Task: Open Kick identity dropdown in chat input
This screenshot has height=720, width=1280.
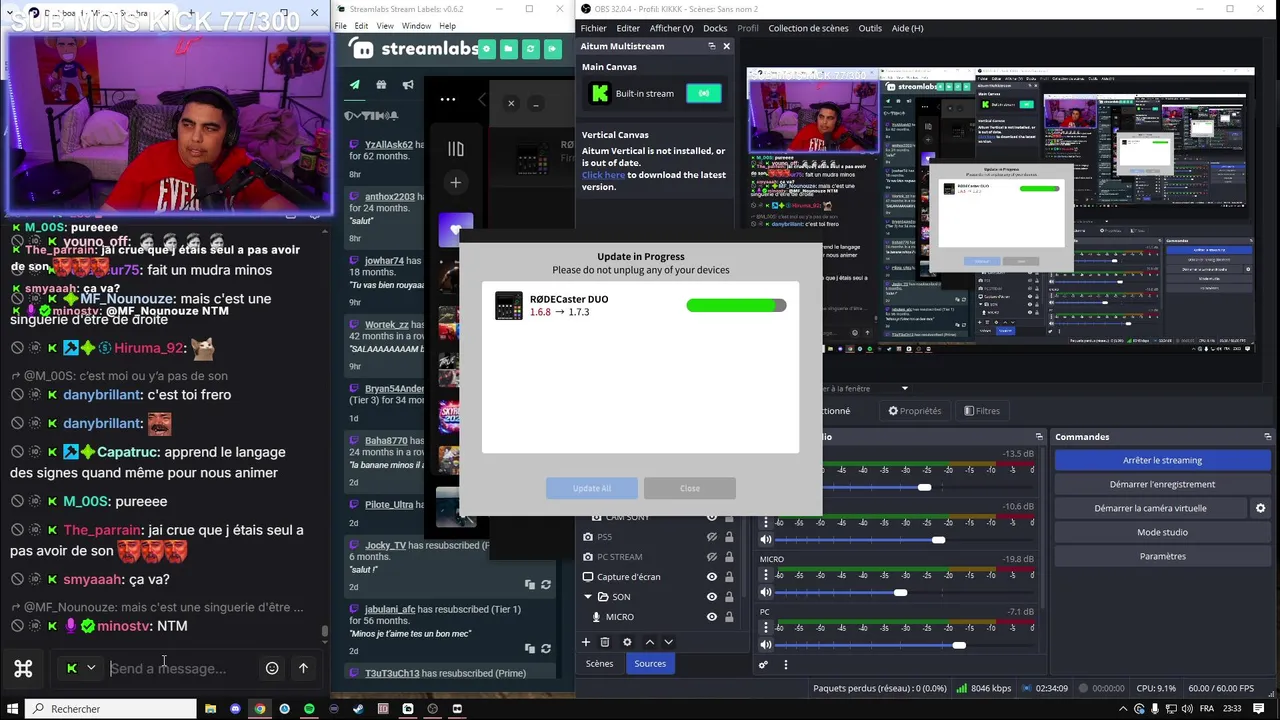Action: (81, 668)
